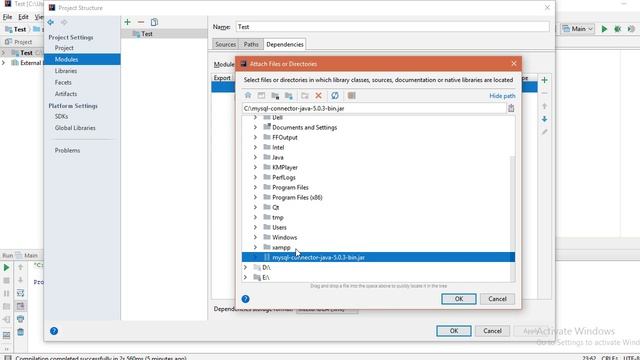Select Intel folder in file tree
Screen dimensions: 640x360
click(278, 147)
